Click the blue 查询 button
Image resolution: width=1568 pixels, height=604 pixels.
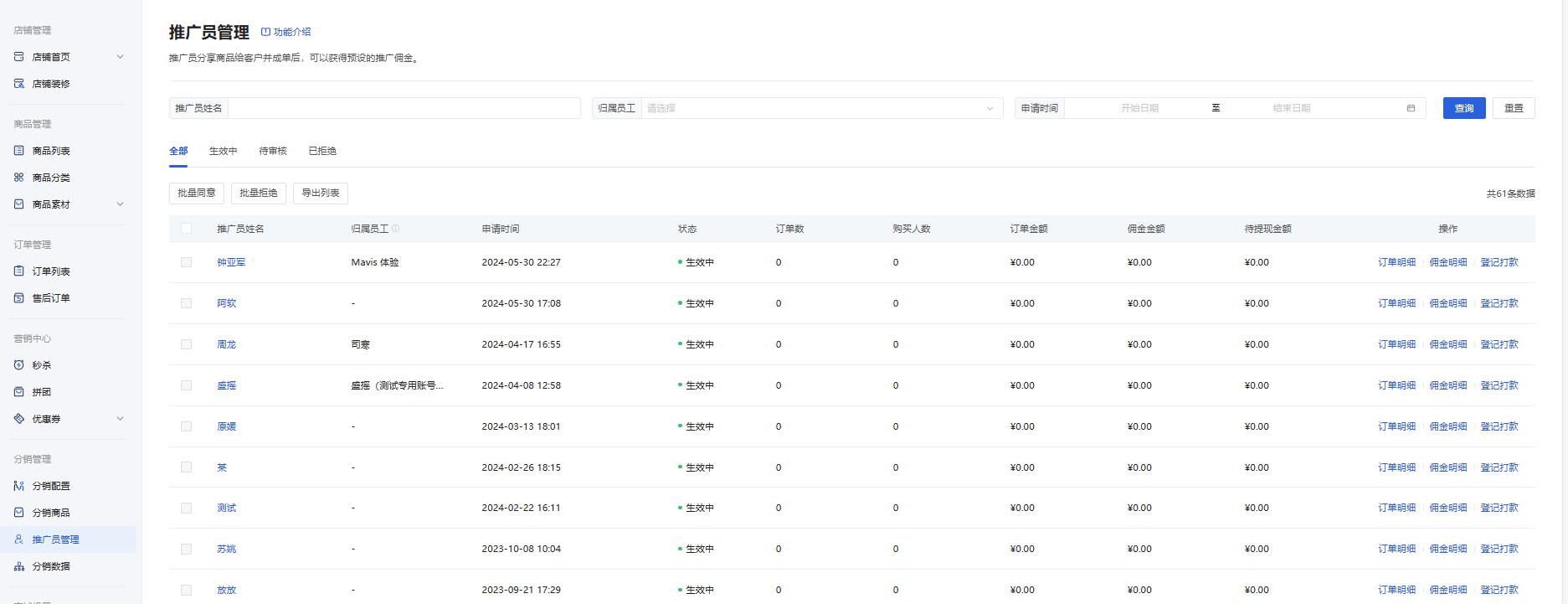[1464, 108]
